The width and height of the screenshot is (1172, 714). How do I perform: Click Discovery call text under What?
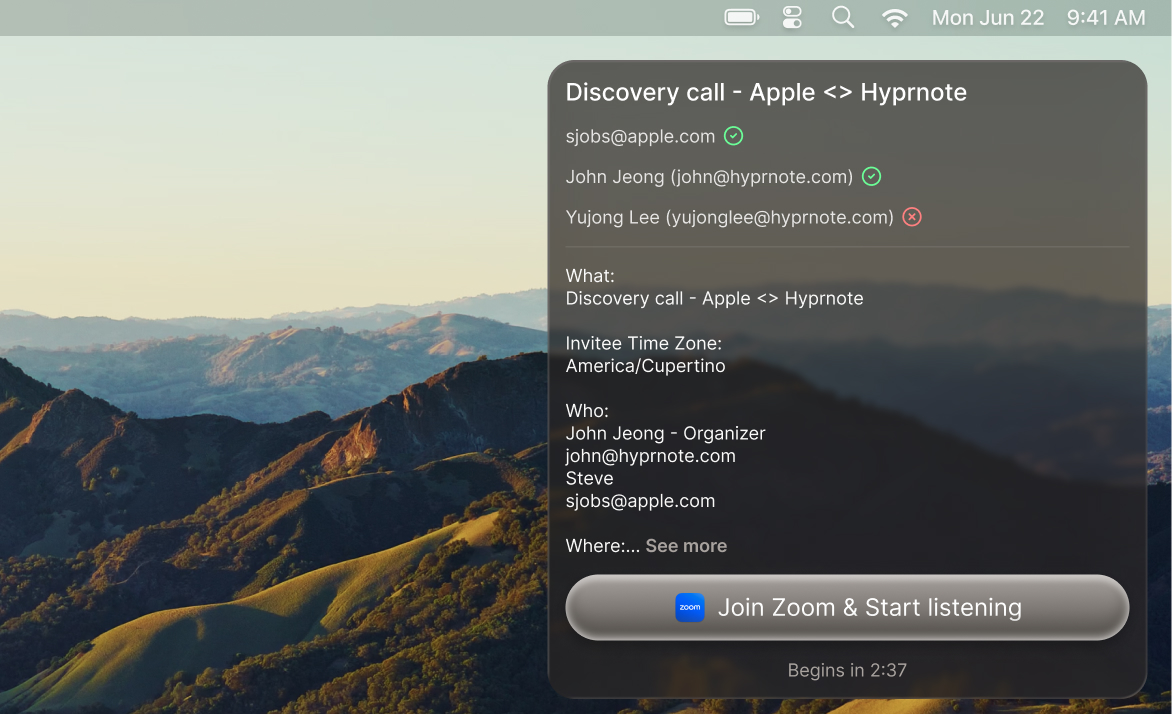(715, 298)
